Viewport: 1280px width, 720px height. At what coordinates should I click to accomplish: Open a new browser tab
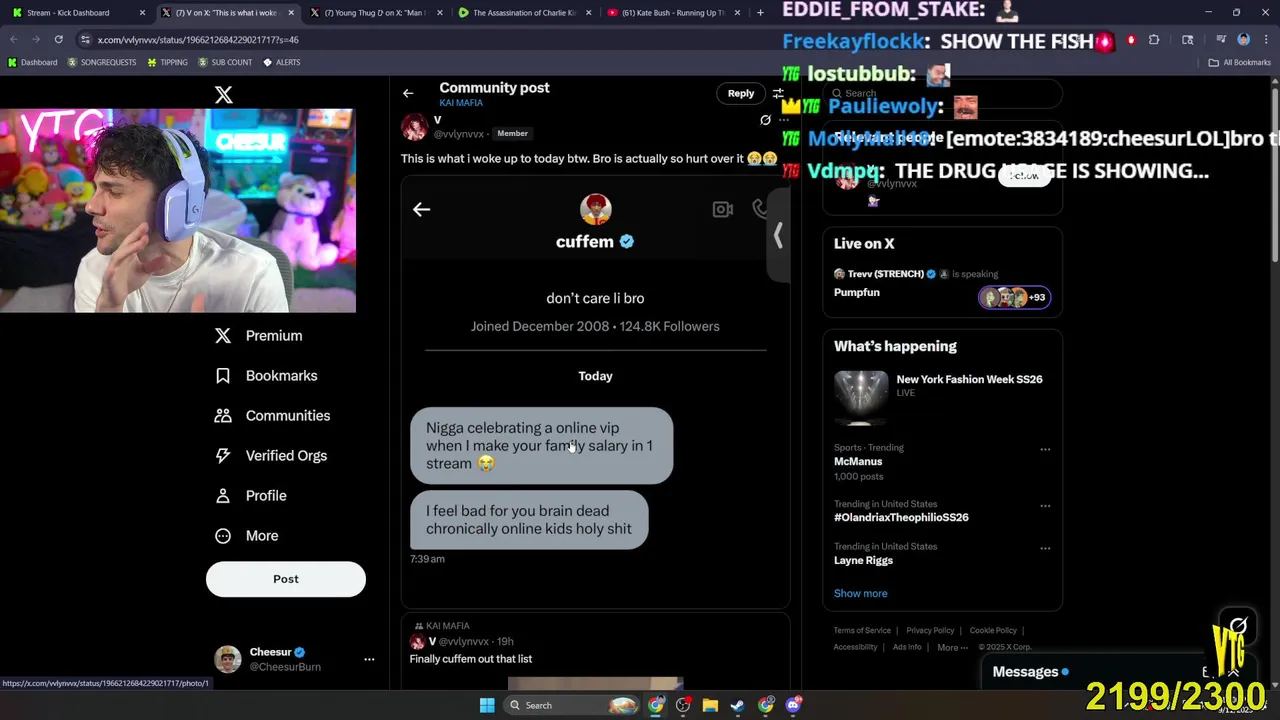[x=760, y=13]
